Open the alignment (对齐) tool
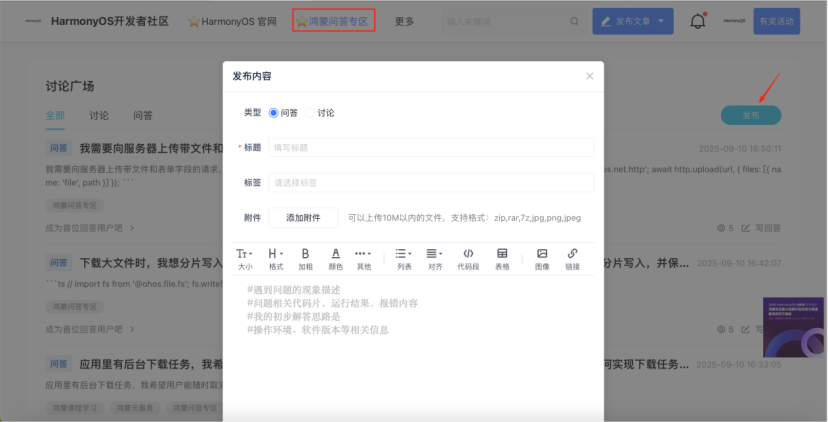Screen dimensions: 828x422 [435, 259]
